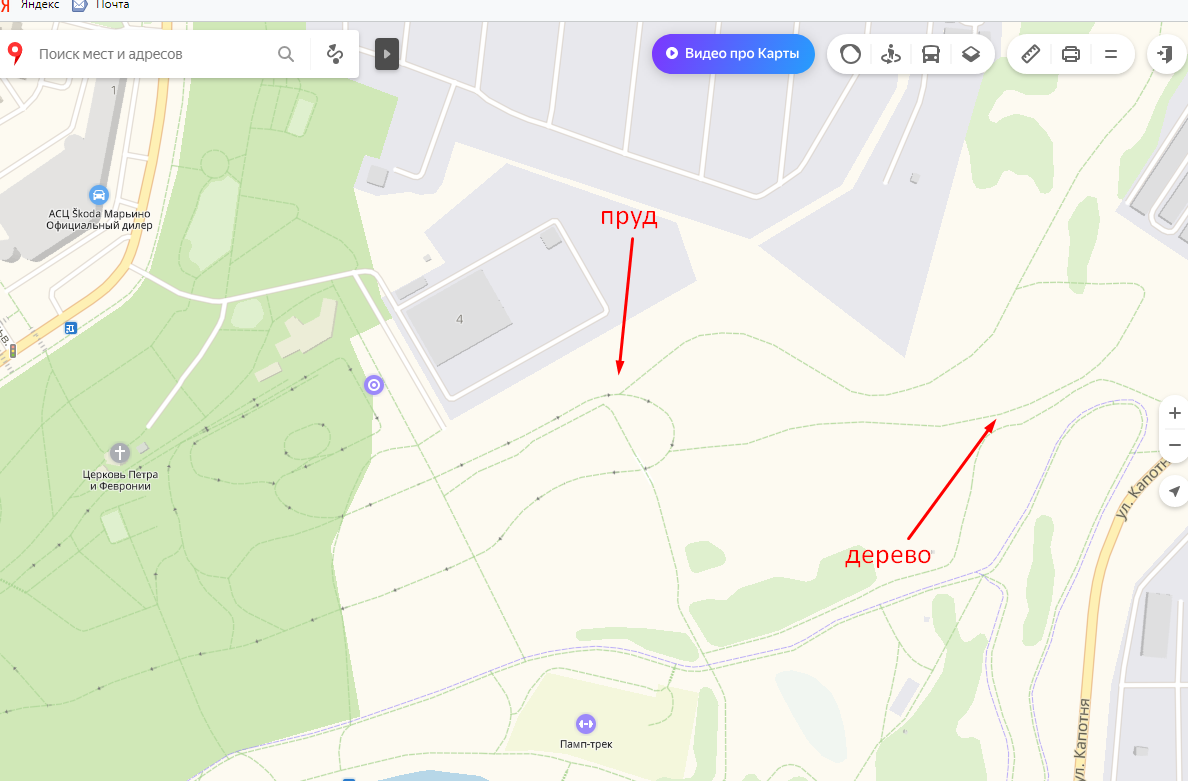Image resolution: width=1188 pixels, height=781 pixels.
Task: Click the sign-in icon
Action: coord(1166,54)
